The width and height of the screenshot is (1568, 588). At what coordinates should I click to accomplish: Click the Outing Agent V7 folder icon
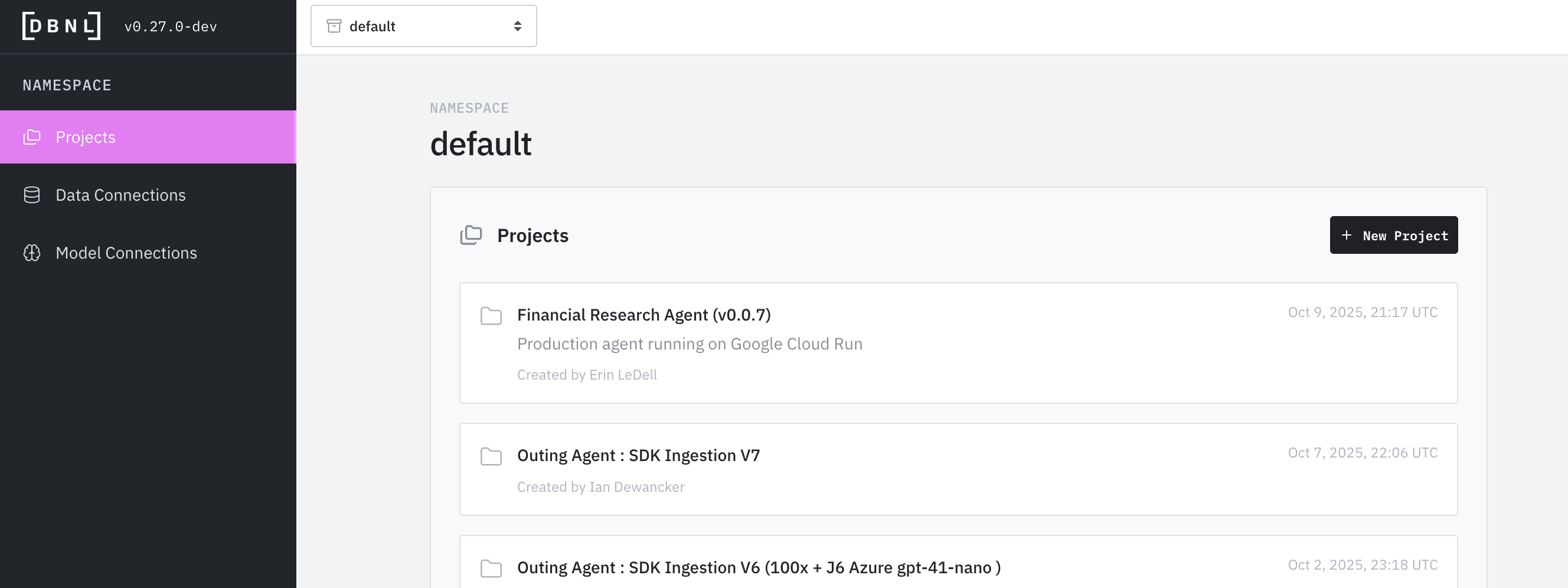(491, 456)
